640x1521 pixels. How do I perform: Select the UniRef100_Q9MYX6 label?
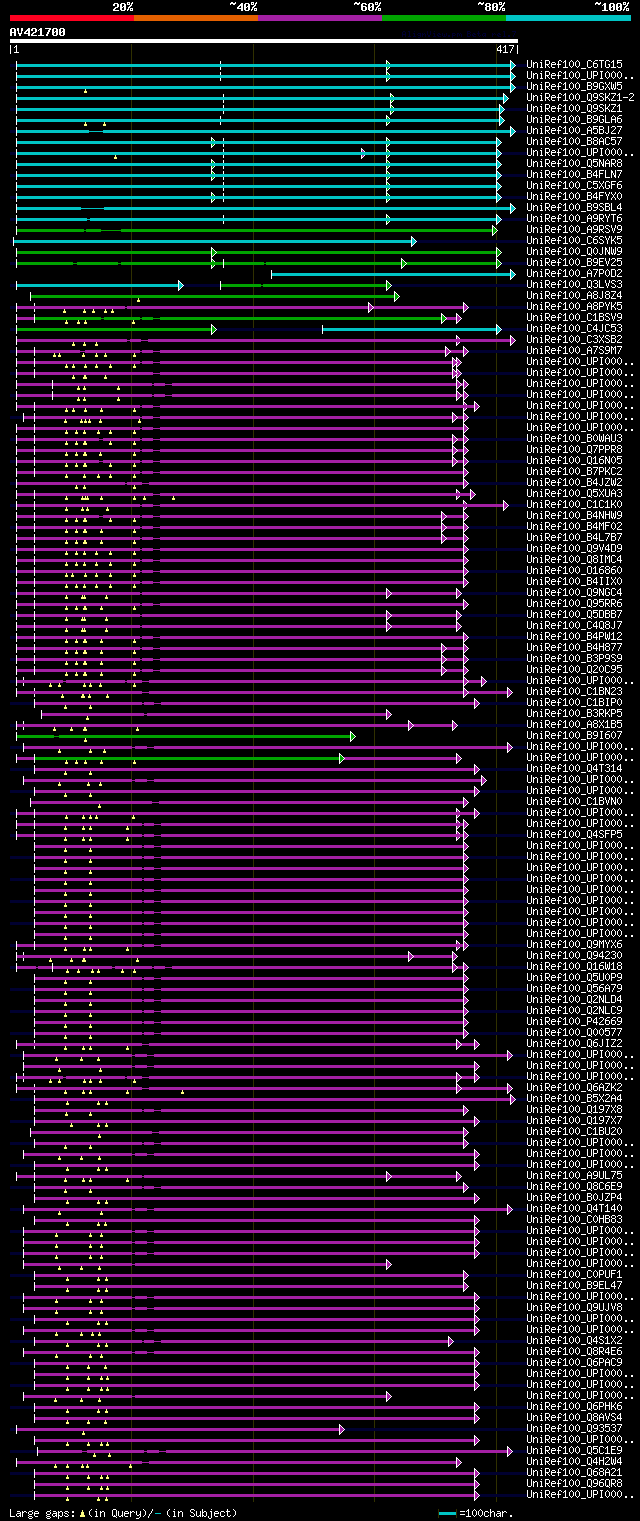pos(573,944)
